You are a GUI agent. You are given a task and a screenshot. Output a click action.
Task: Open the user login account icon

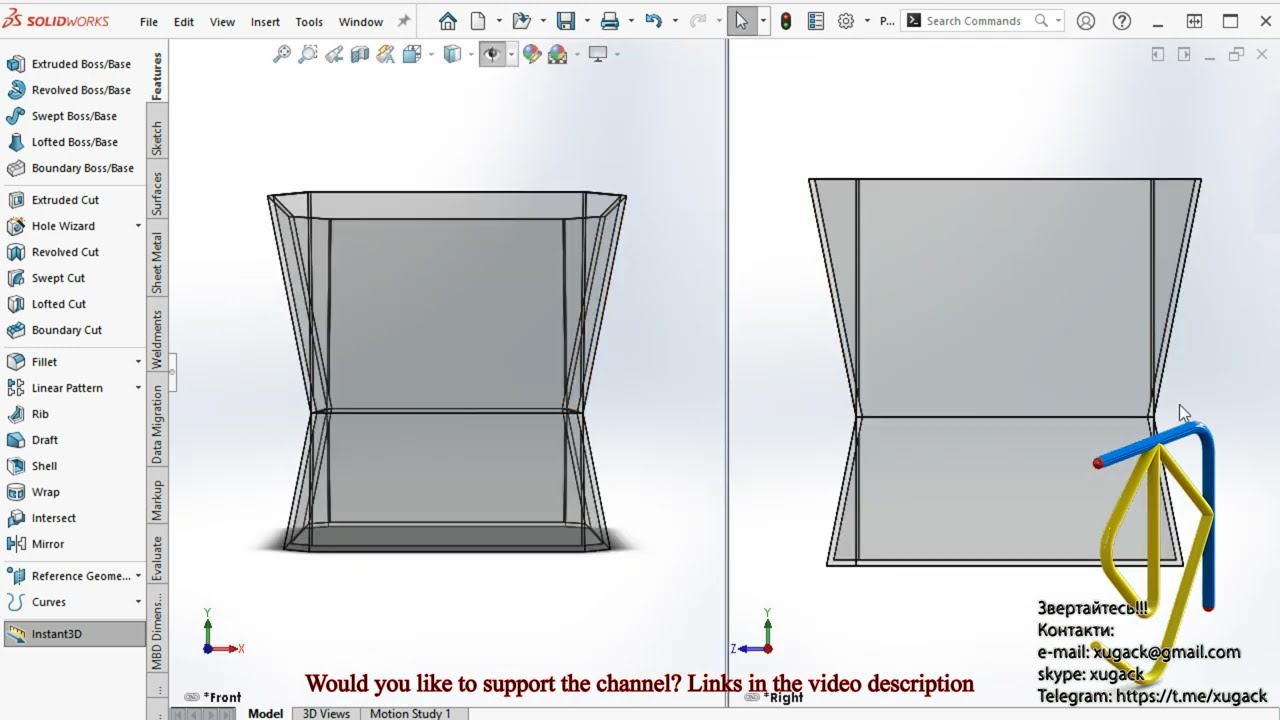point(1086,21)
